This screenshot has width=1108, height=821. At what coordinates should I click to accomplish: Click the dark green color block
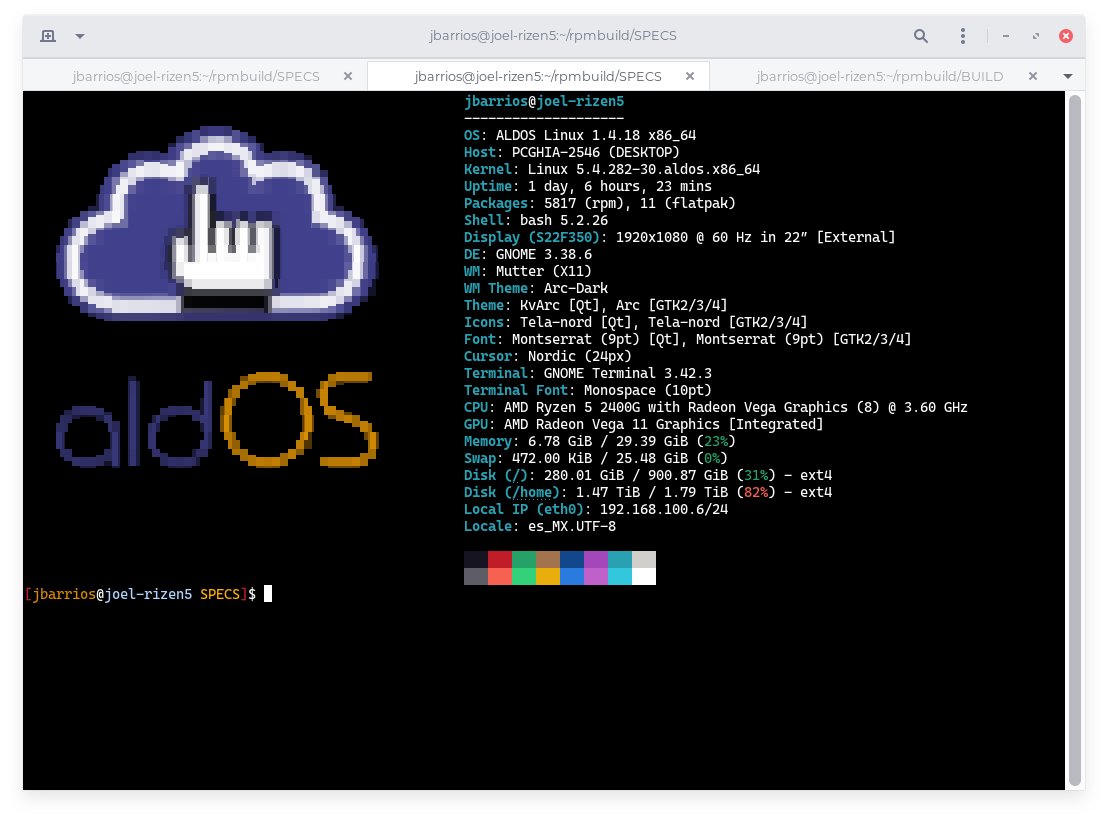(x=524, y=560)
